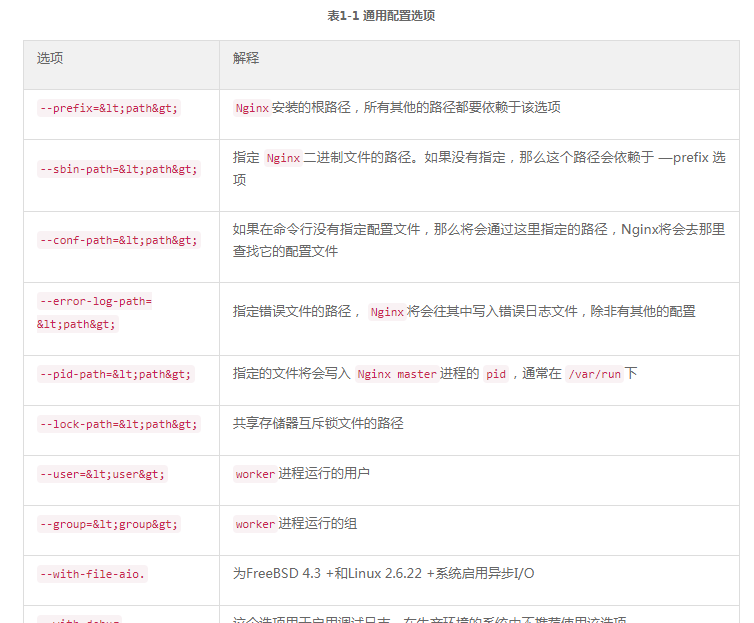Click the Nginx code in error-log description
This screenshot has height=623, width=754.
click(x=387, y=312)
